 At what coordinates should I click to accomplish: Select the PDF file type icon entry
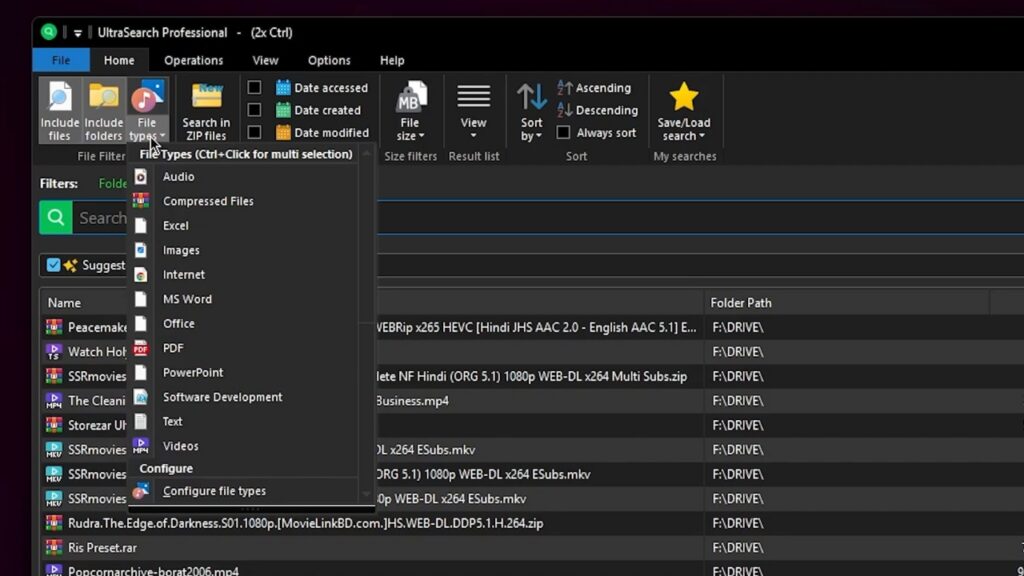coord(142,348)
